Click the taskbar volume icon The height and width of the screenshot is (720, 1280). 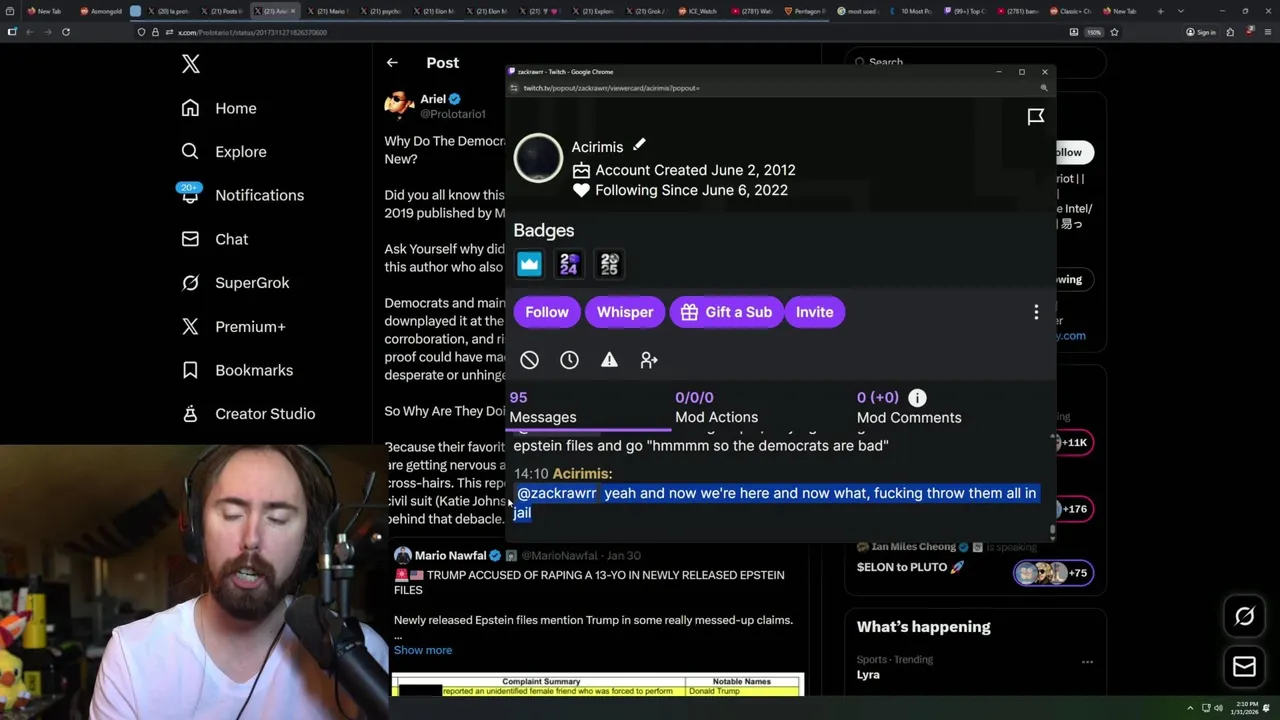click(1218, 708)
